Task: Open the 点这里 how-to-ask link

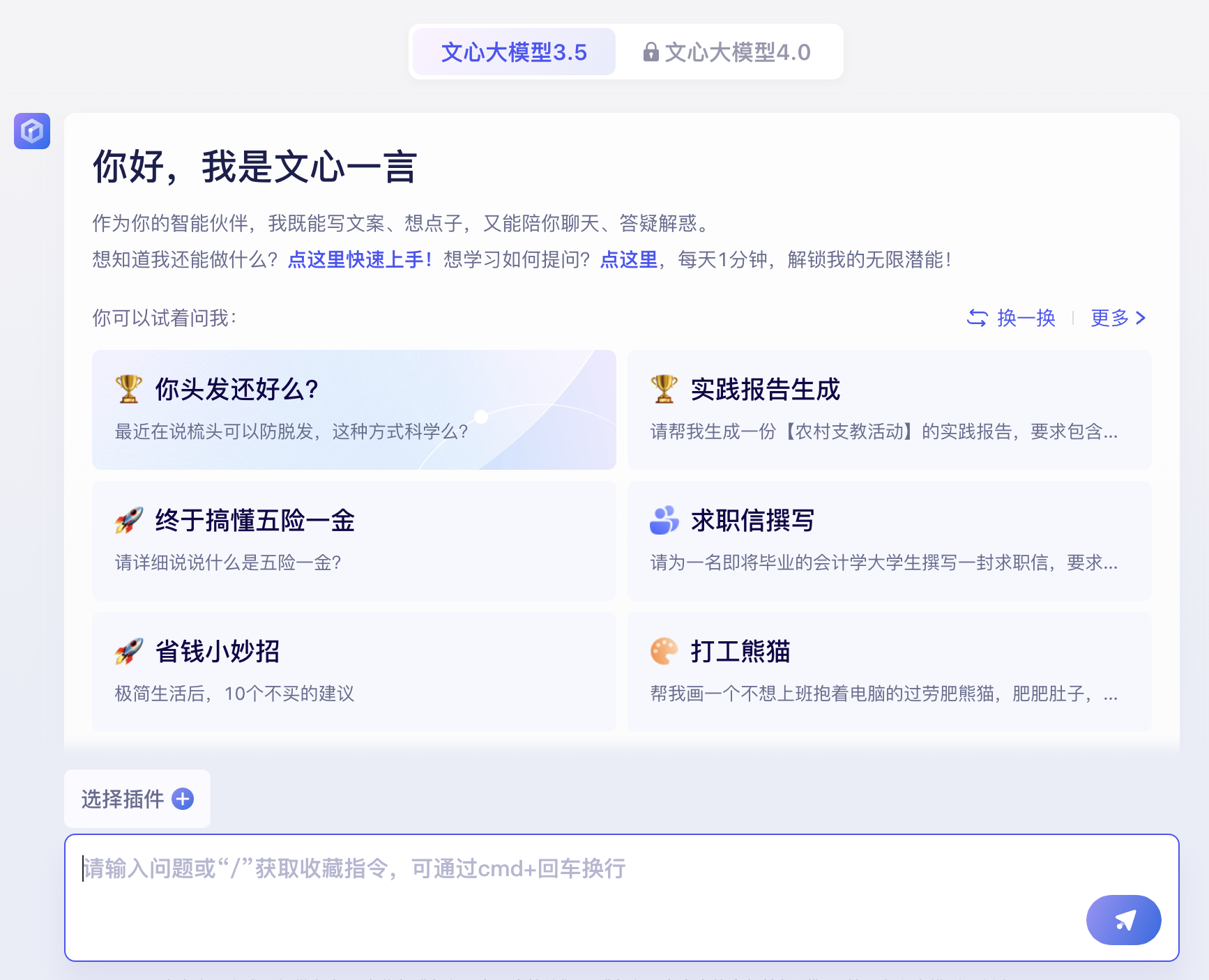Action: pyautogui.click(x=629, y=260)
